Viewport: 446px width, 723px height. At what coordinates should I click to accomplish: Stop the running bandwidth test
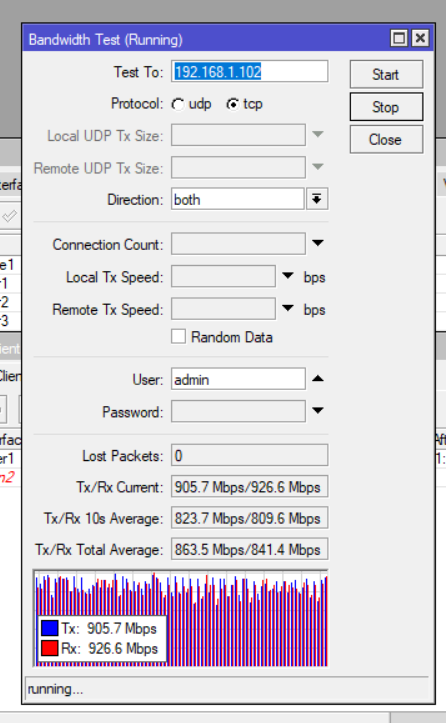click(x=386, y=107)
